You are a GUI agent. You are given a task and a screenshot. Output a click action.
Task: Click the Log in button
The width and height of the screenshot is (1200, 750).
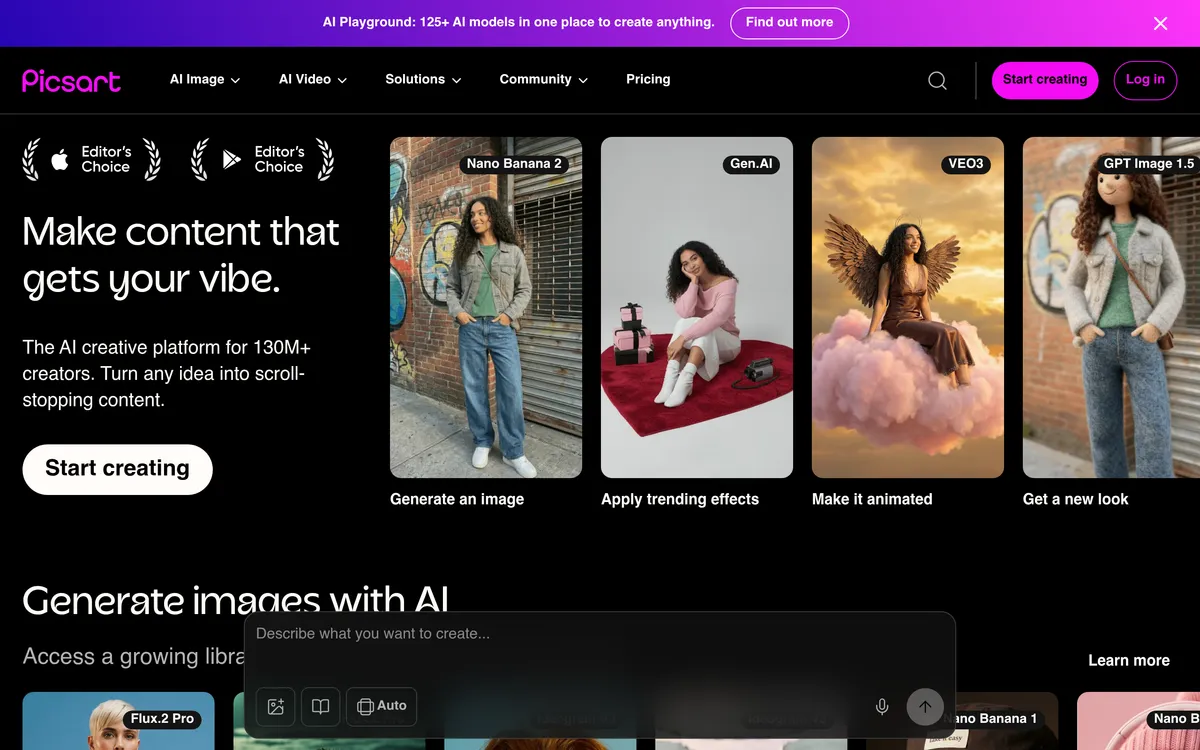coord(1145,80)
